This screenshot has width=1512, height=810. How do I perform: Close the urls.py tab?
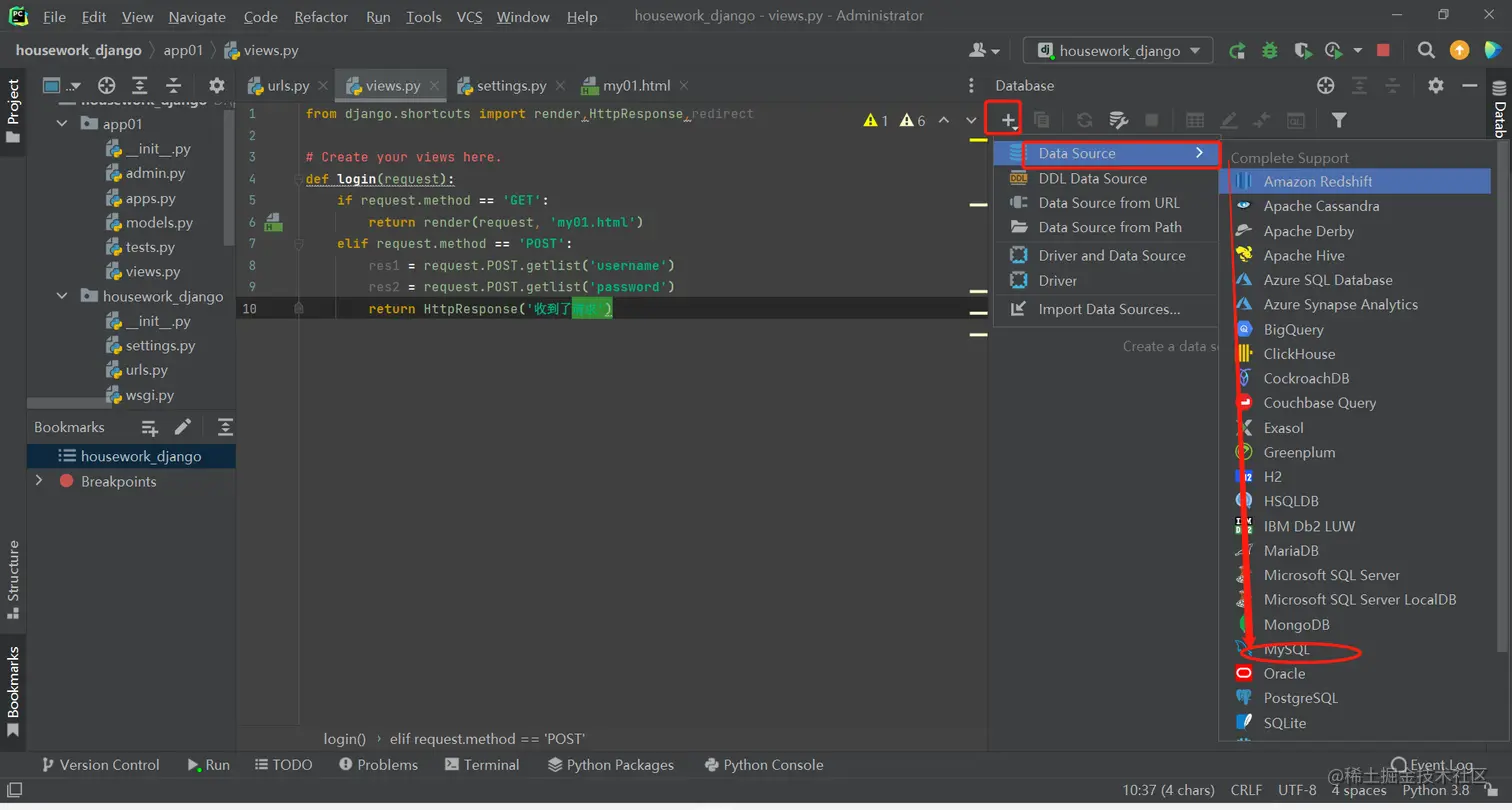coord(322,86)
